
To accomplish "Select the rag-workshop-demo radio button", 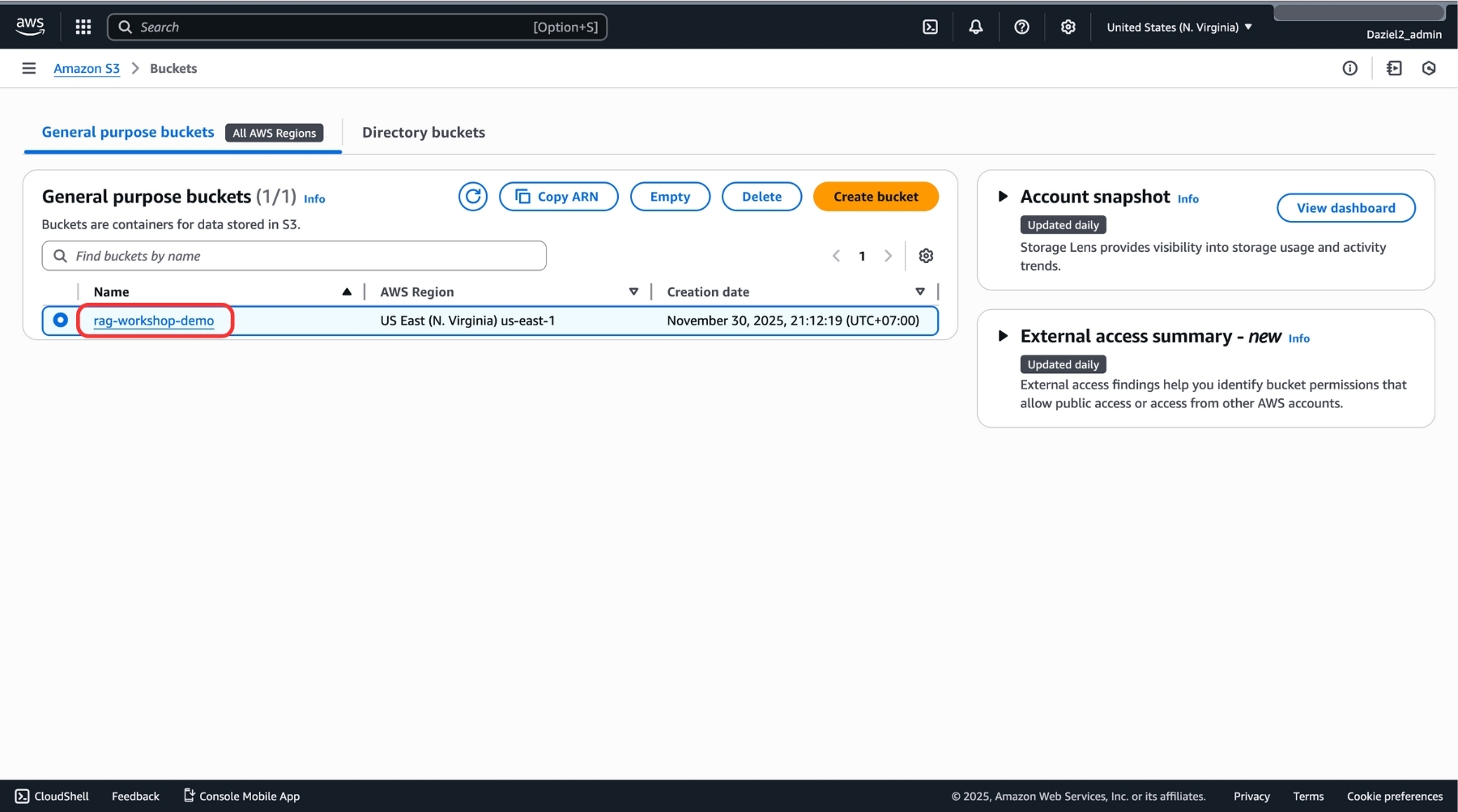I will pos(61,321).
